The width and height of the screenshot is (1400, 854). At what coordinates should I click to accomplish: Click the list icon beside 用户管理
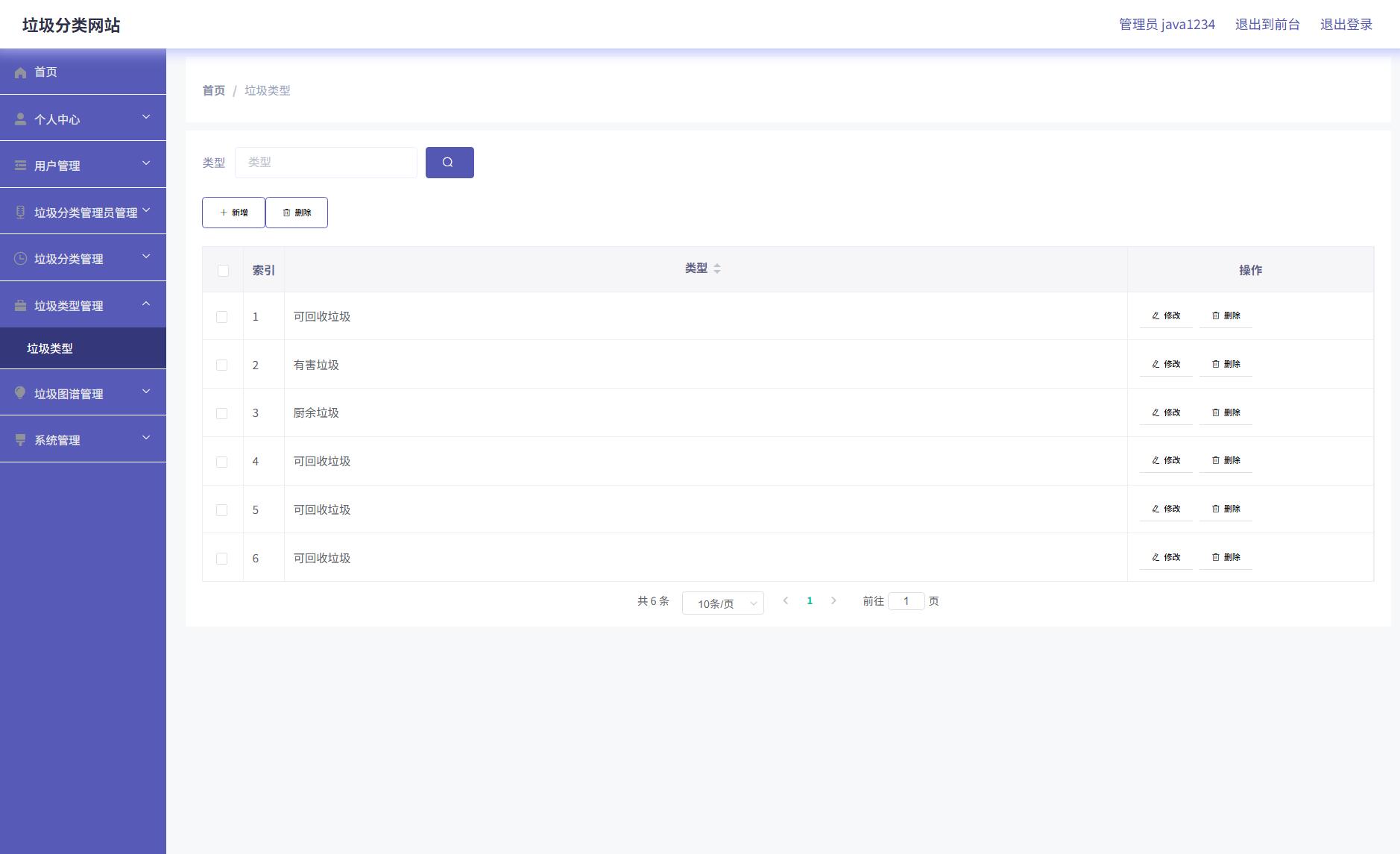(x=21, y=166)
